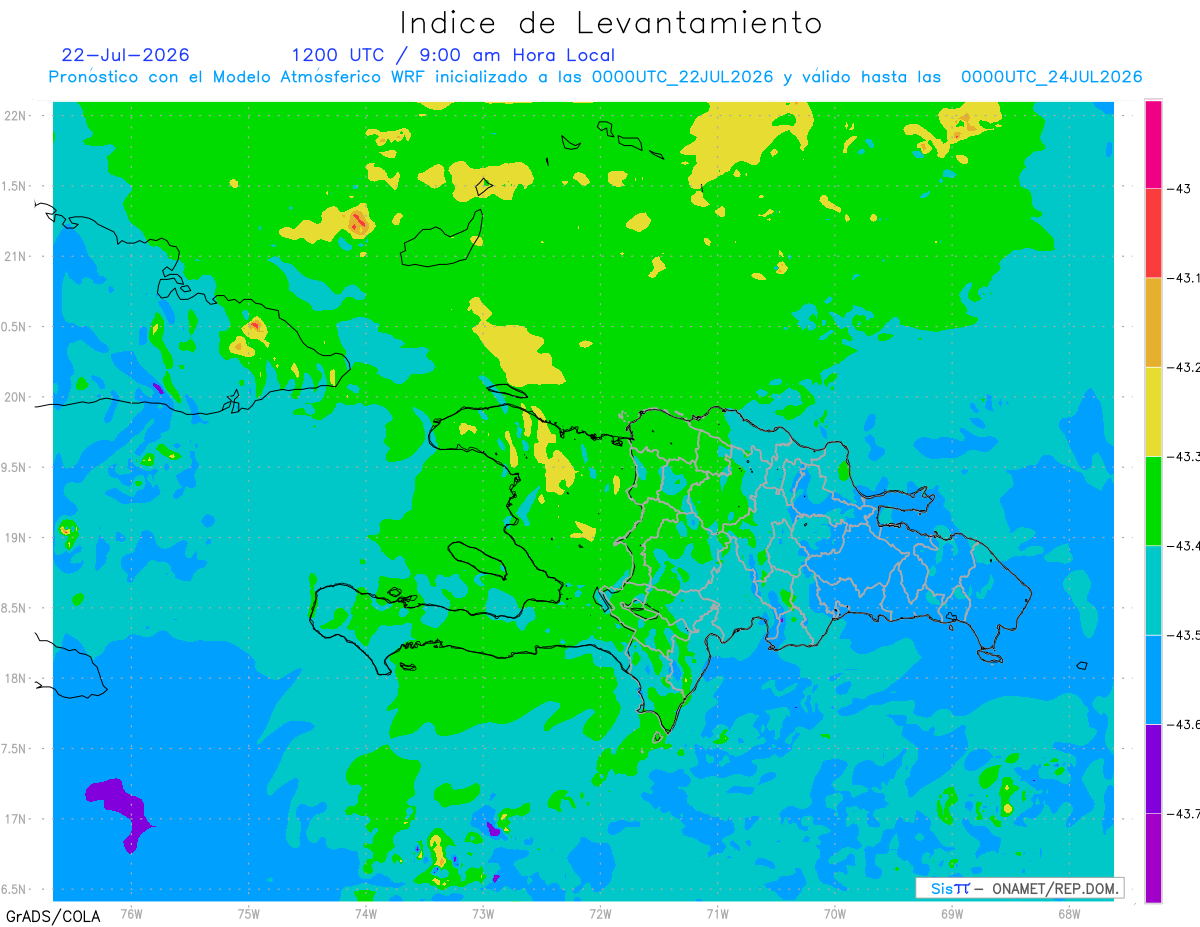Click the "-43.5" legend value
Viewport: 1200px width, 927px height.
(x=1182, y=635)
